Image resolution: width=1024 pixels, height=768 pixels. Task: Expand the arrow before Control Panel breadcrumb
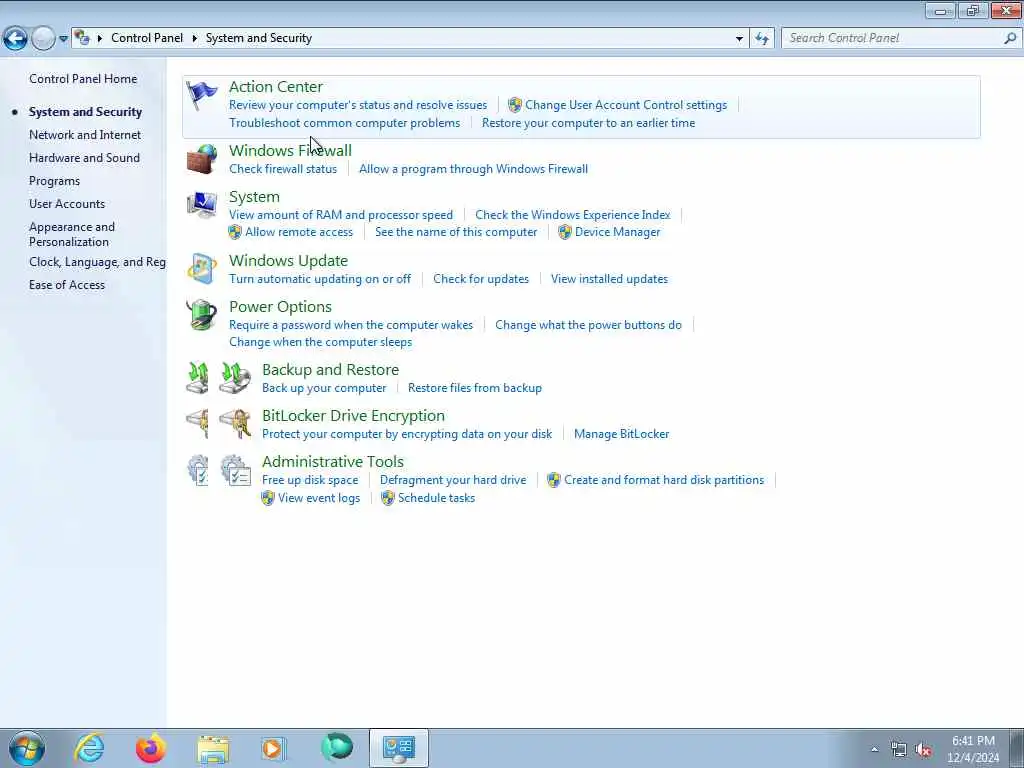click(x=100, y=39)
